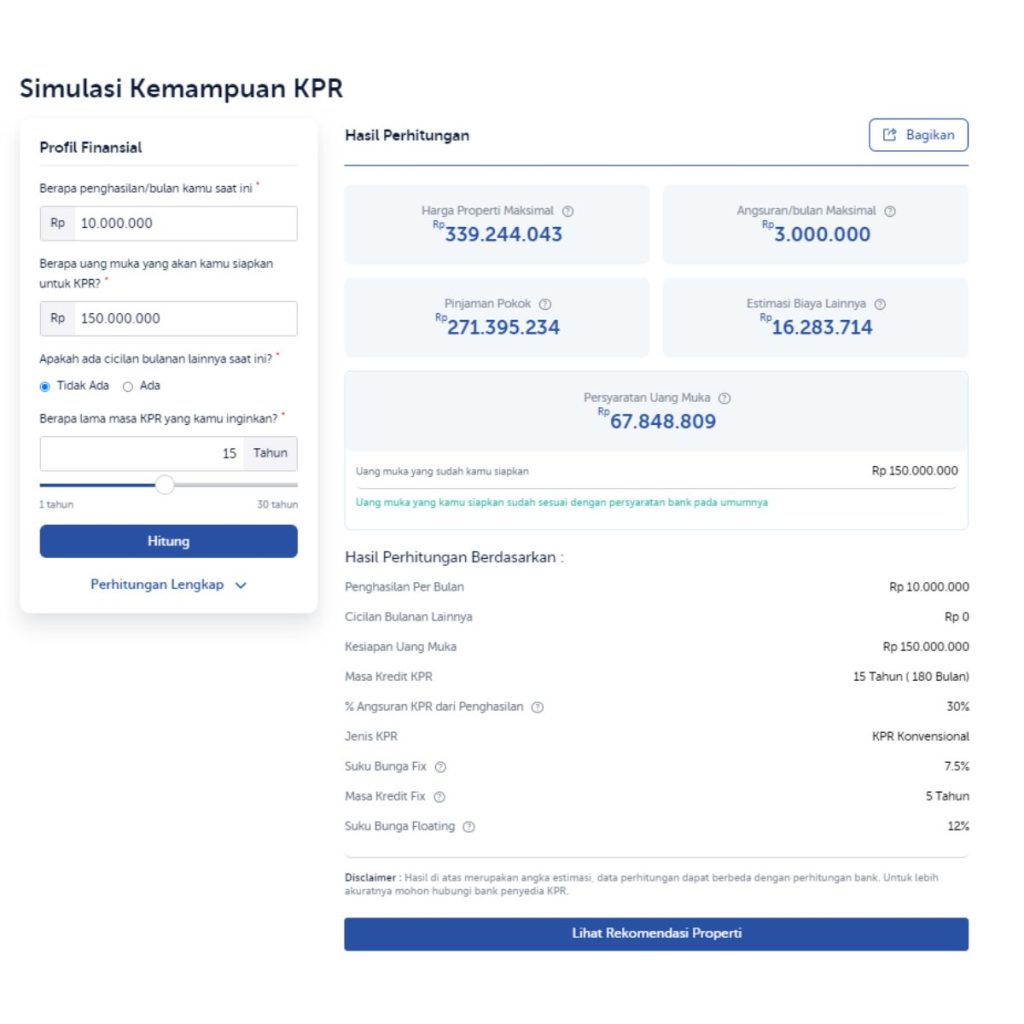Select the Ada radio option

[x=128, y=386]
